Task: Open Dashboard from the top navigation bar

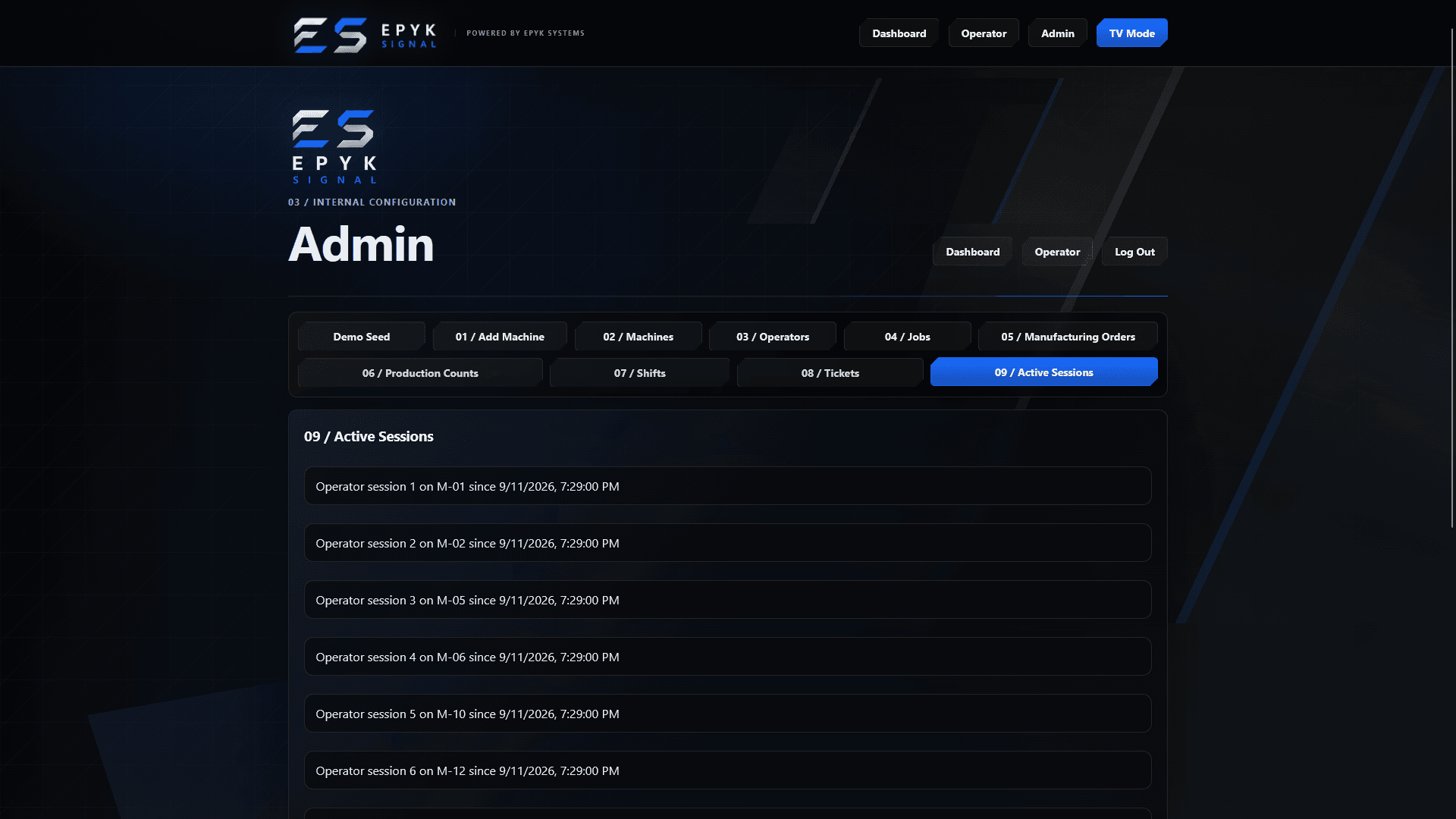Action: 899,33
